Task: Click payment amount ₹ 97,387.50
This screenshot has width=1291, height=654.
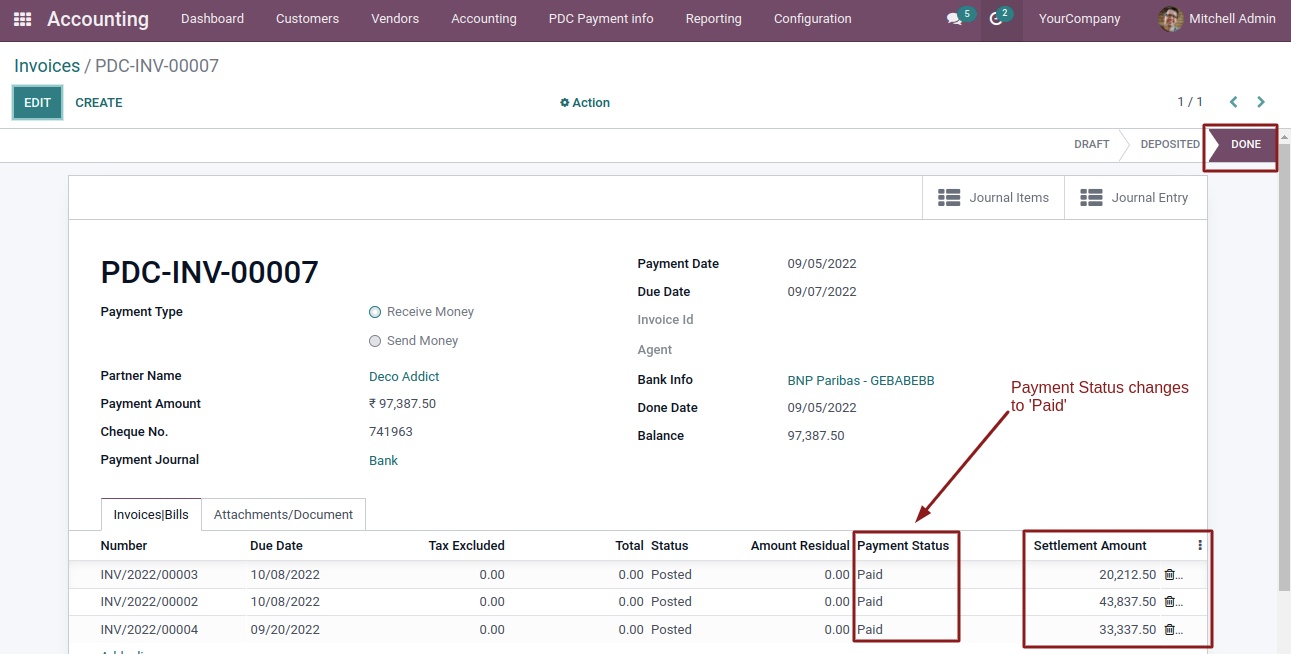Action: point(402,404)
